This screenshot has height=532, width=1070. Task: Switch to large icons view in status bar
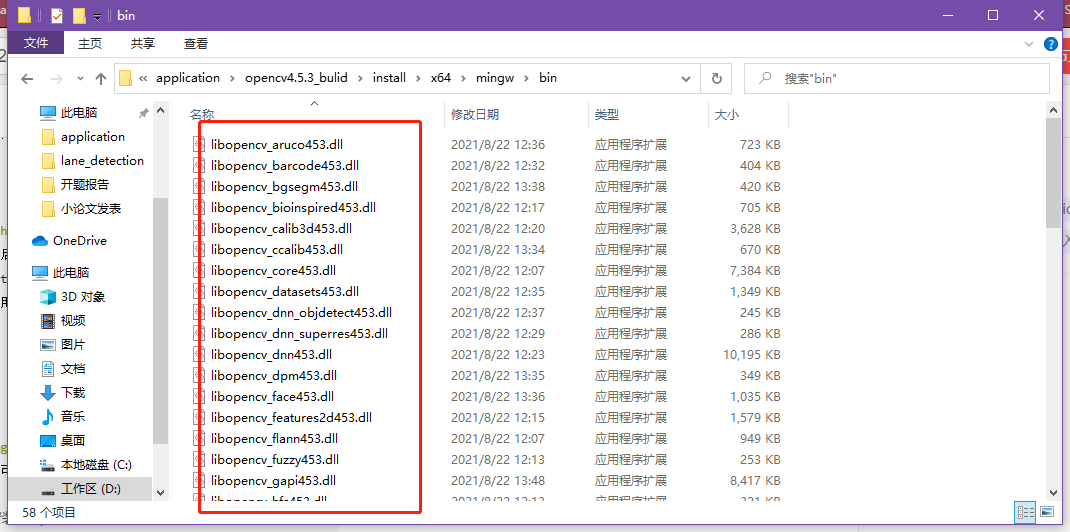click(x=1046, y=512)
